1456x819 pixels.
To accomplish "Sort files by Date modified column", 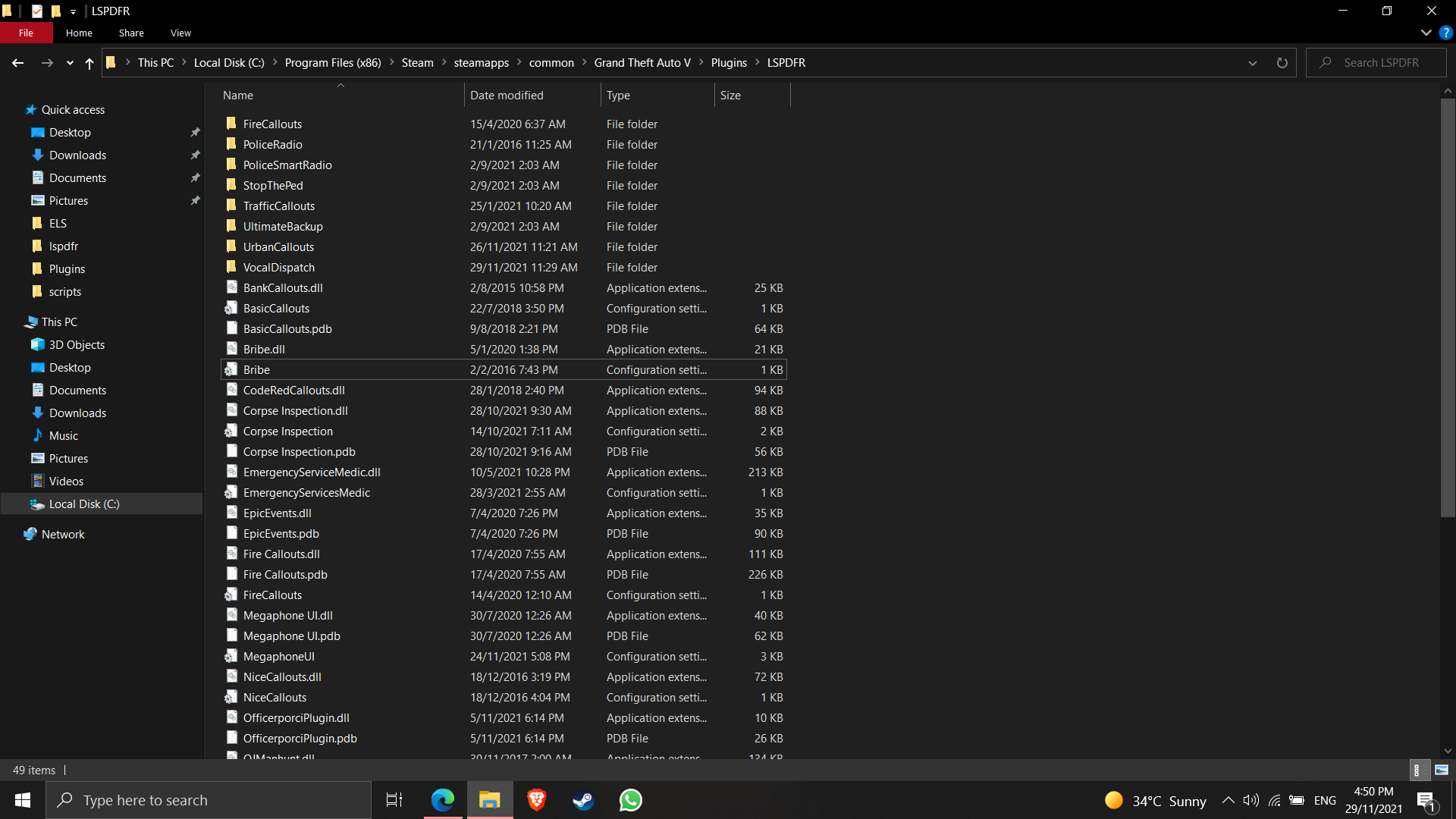I will point(507,96).
